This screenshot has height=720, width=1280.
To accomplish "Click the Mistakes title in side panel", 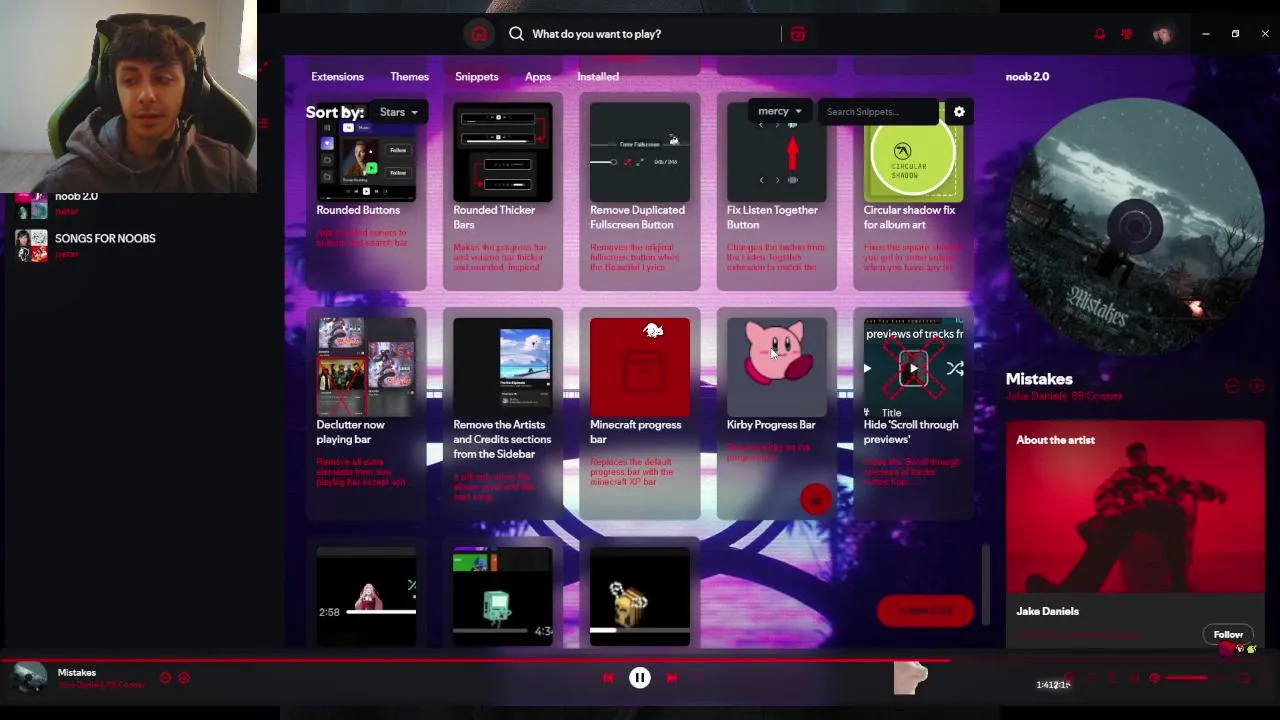I will pyautogui.click(x=1039, y=379).
